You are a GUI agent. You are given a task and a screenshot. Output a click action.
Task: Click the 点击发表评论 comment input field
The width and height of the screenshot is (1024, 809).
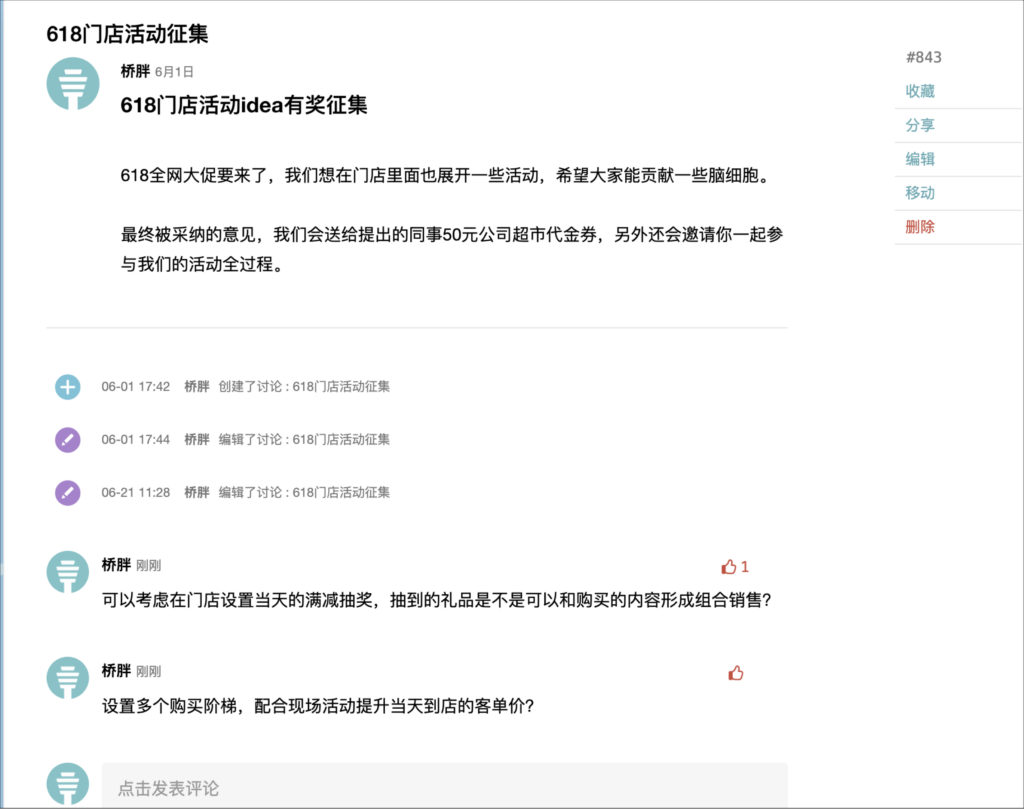pos(444,787)
